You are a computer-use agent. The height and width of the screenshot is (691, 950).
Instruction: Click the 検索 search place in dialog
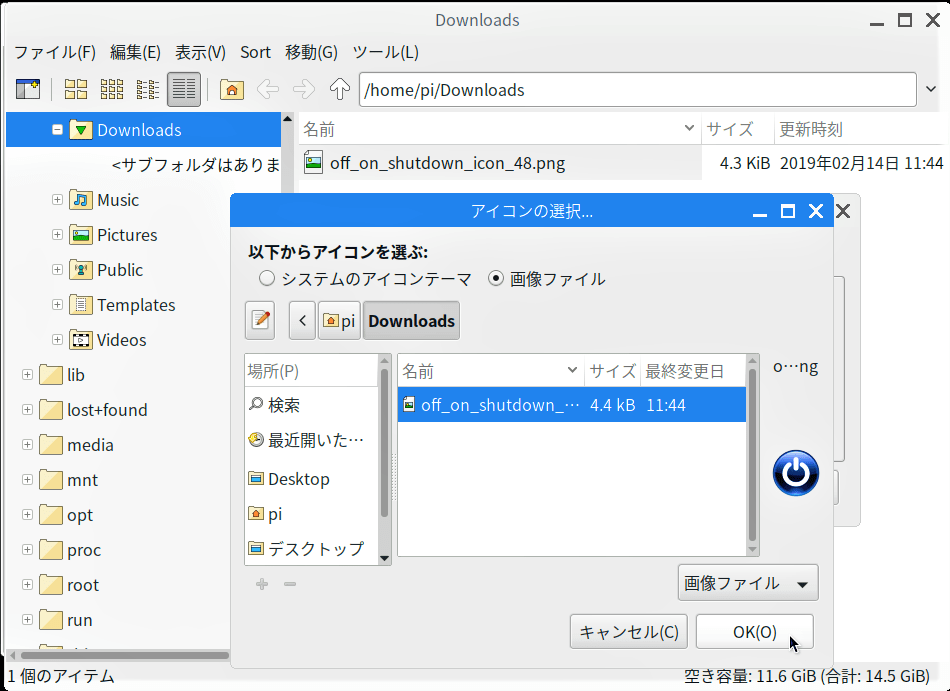click(311, 405)
